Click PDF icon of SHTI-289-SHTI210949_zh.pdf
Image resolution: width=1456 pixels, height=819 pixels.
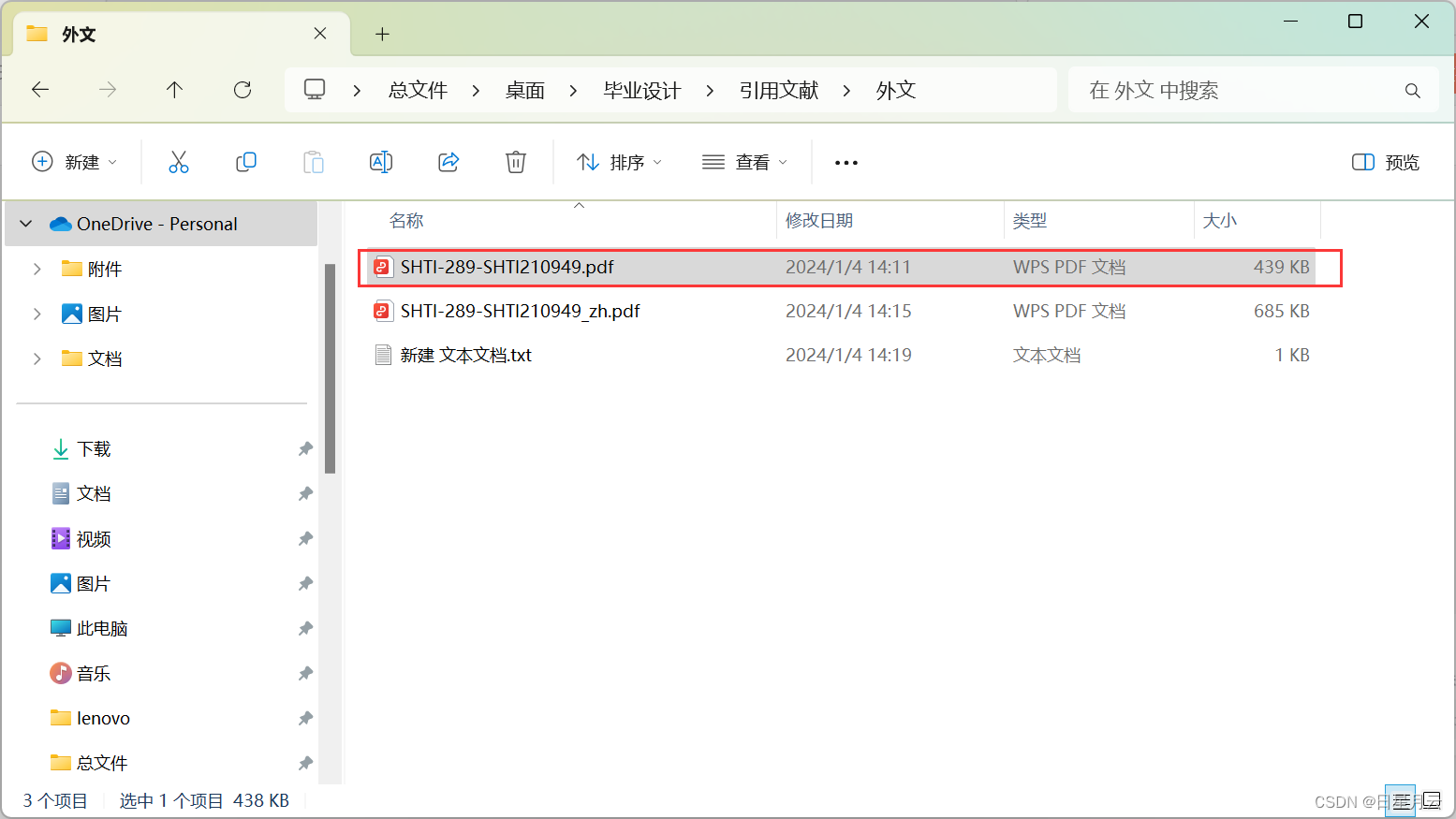382,311
